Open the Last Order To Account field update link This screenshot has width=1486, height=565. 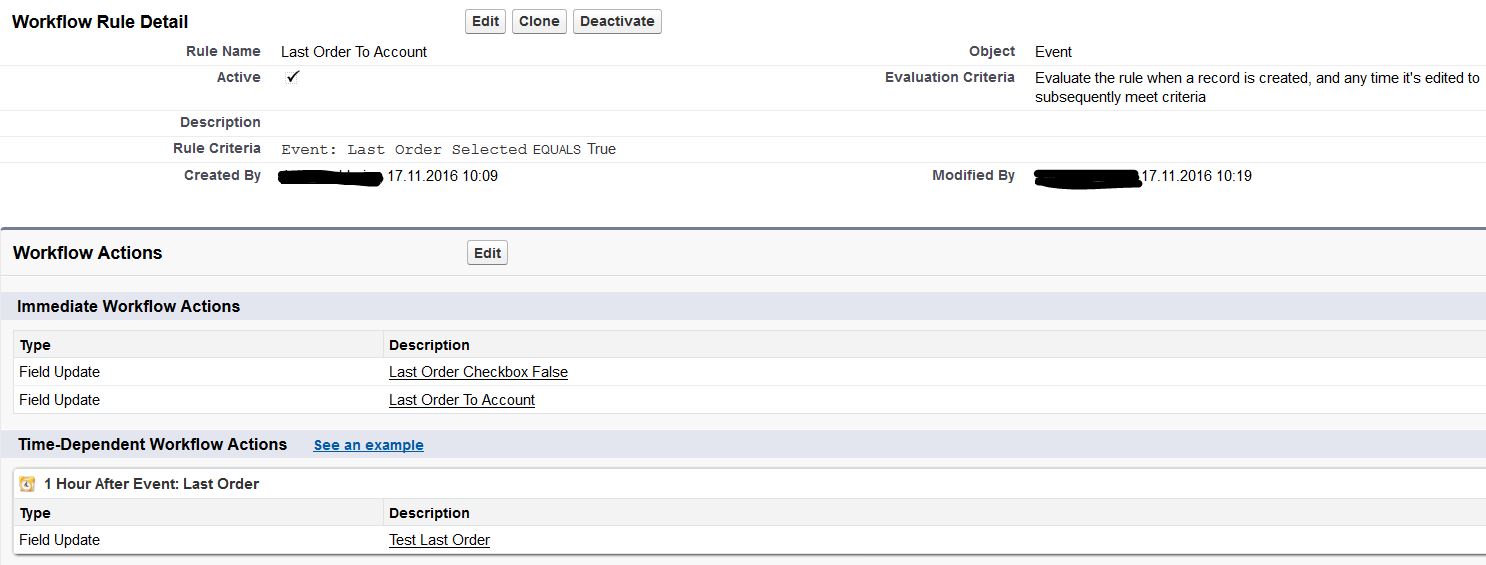coord(462,400)
